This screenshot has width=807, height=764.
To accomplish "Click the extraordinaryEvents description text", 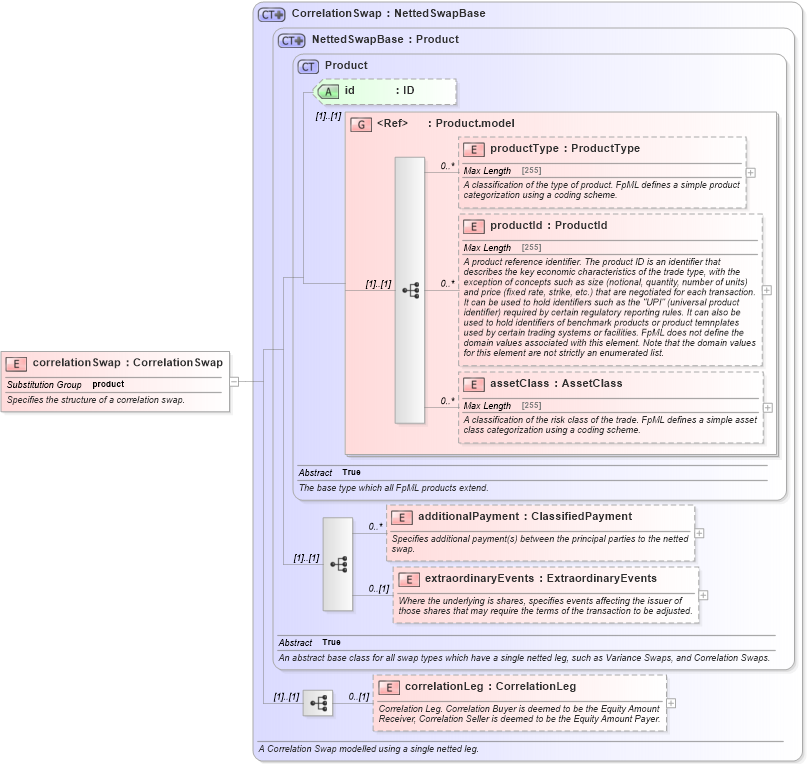I will (546, 606).
